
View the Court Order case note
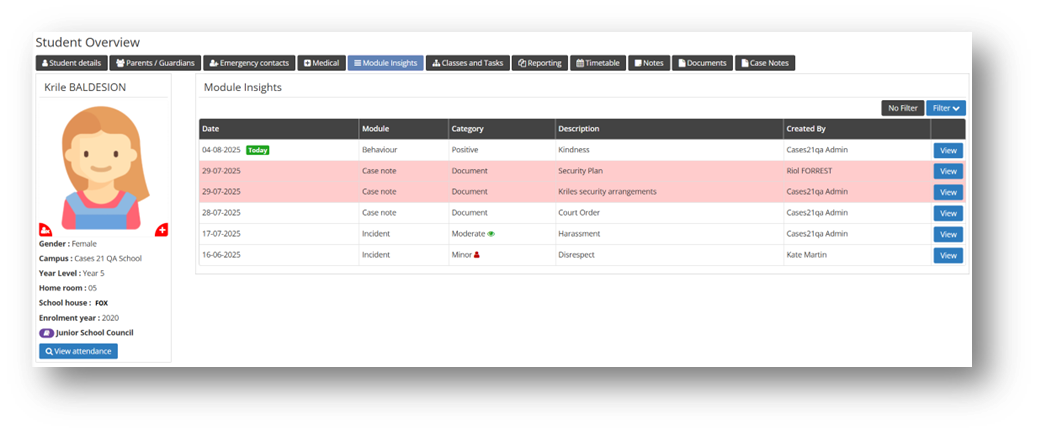pos(947,213)
